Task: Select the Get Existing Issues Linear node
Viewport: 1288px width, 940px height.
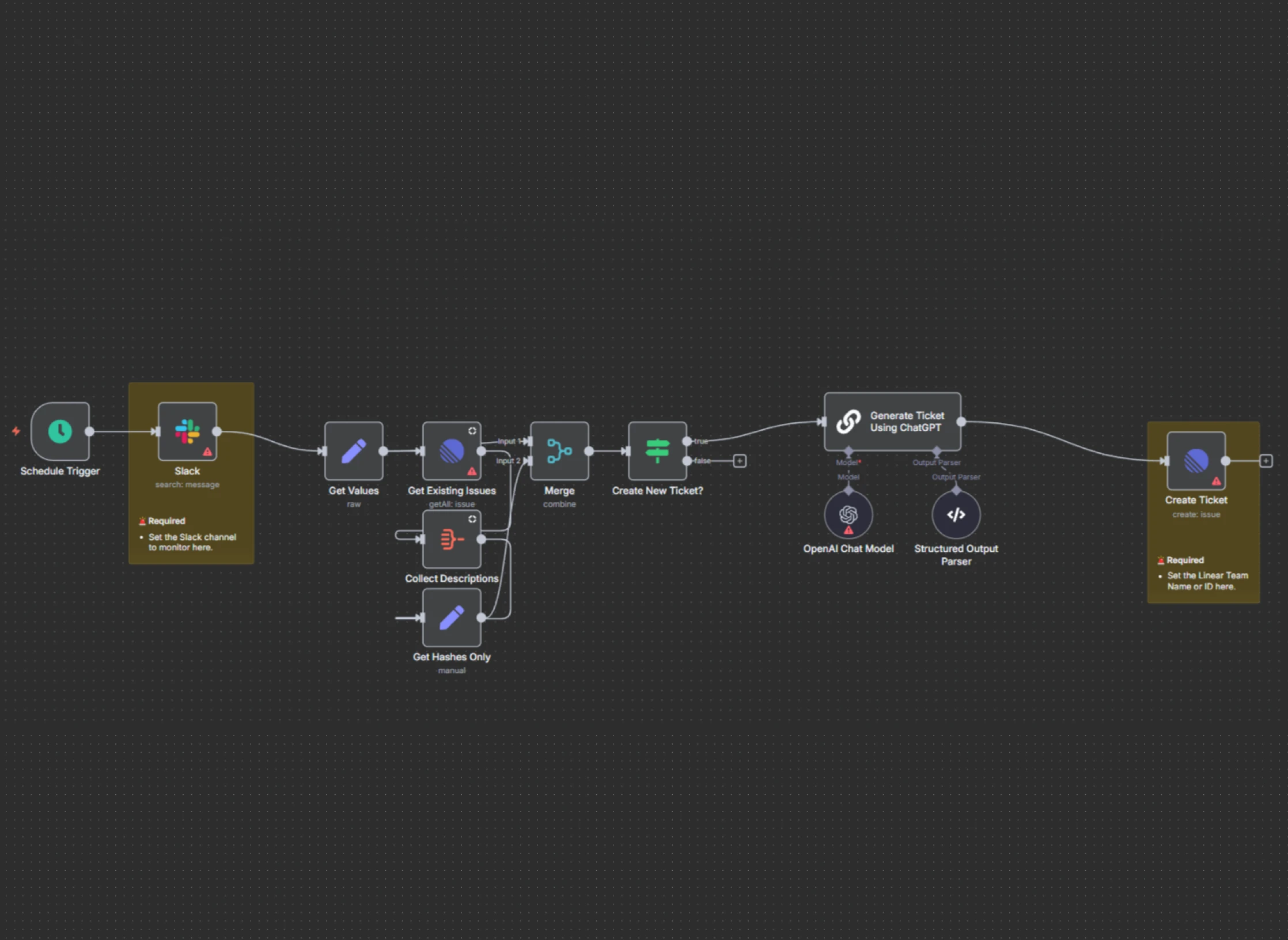Action: coord(452,451)
